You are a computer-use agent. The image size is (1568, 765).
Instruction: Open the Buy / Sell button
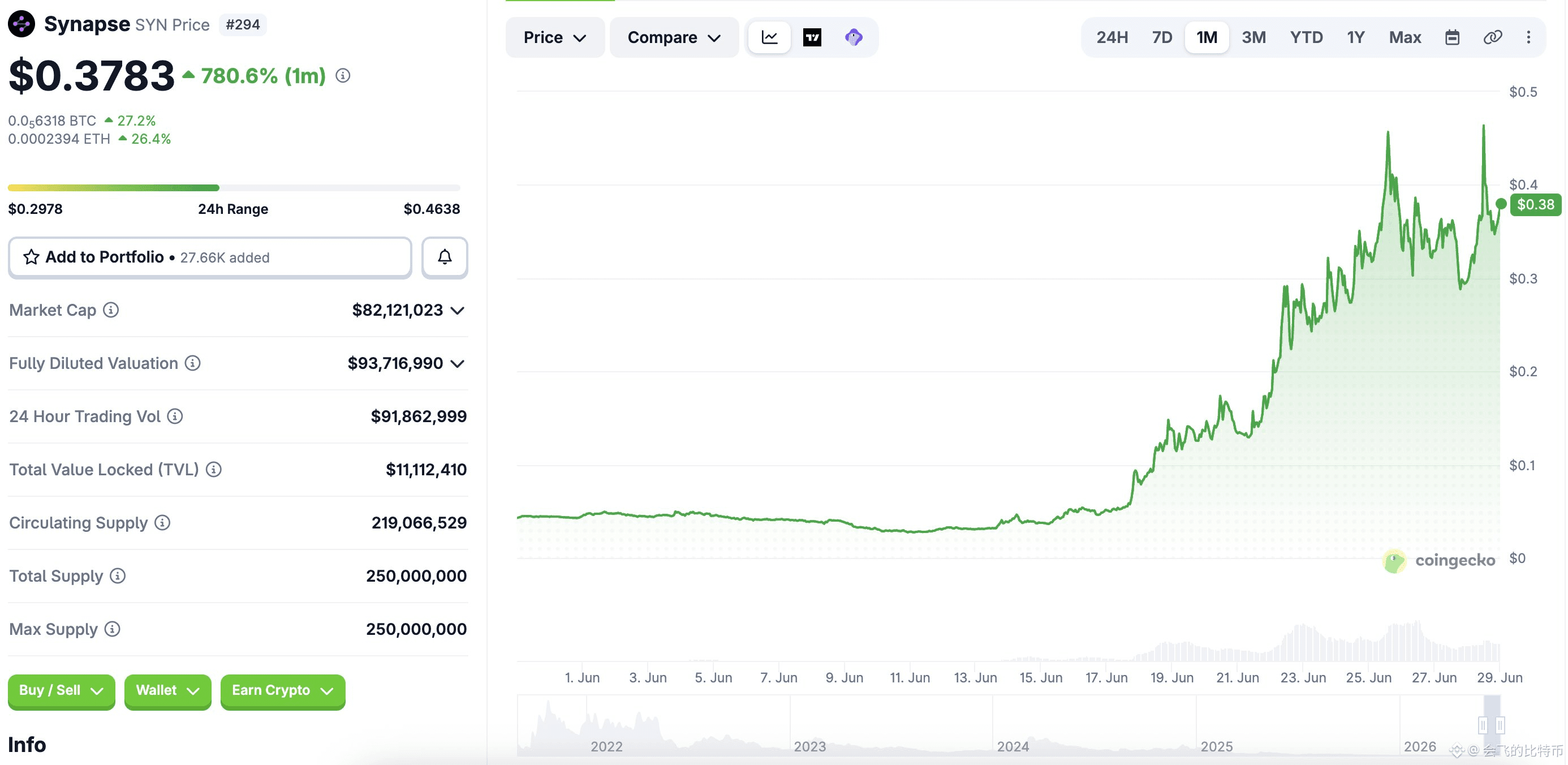61,691
